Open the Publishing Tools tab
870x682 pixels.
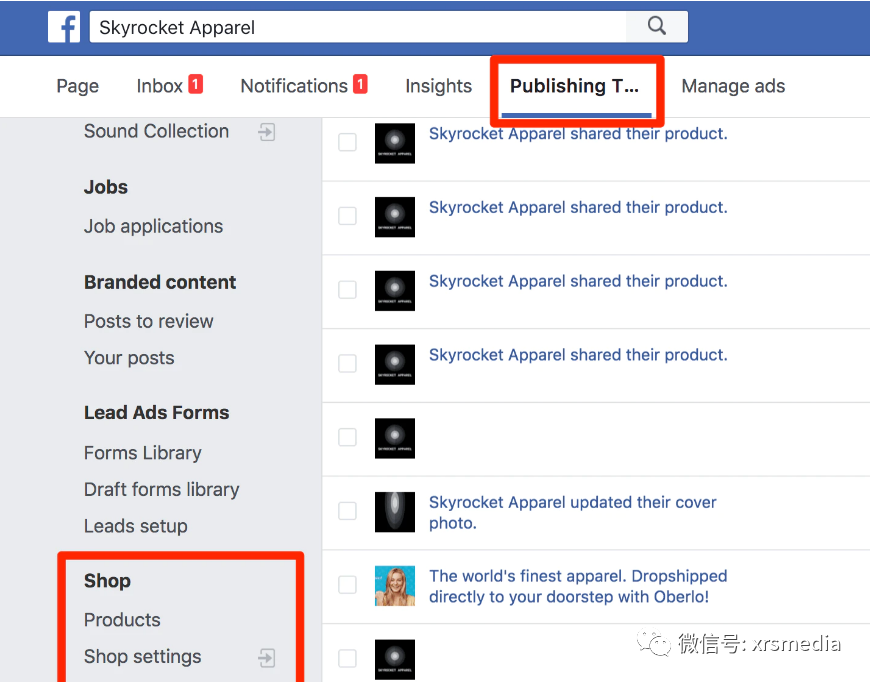(x=574, y=86)
